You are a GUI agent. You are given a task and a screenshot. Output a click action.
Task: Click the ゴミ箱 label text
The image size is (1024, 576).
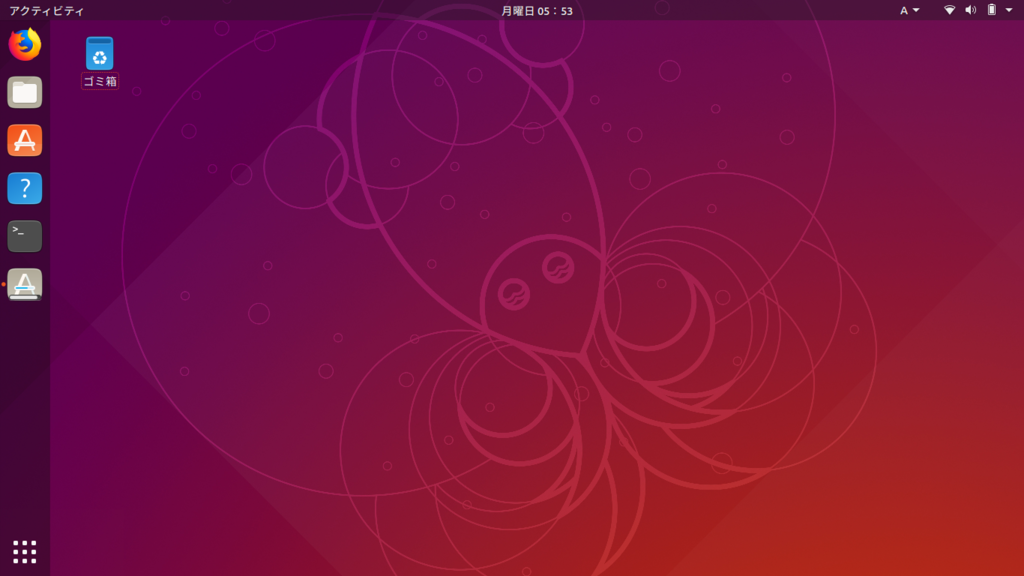click(x=100, y=82)
